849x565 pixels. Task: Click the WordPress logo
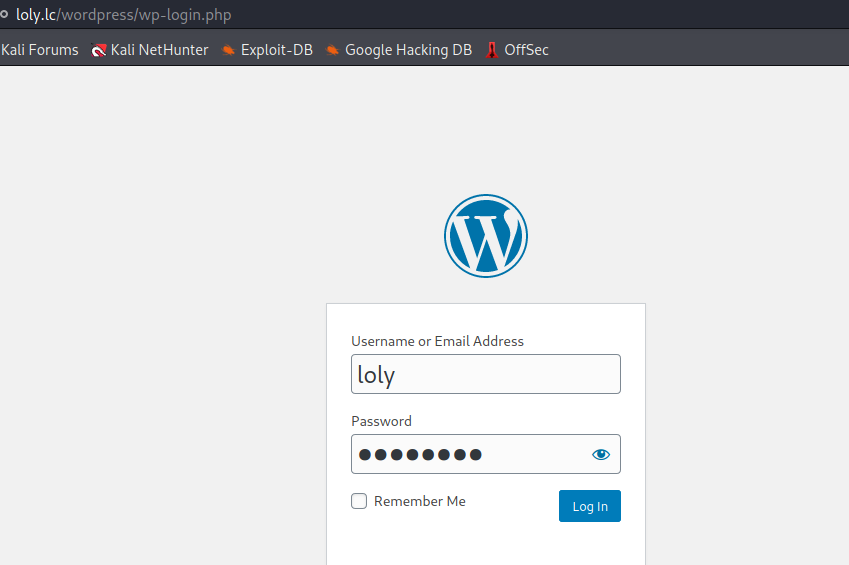486,236
